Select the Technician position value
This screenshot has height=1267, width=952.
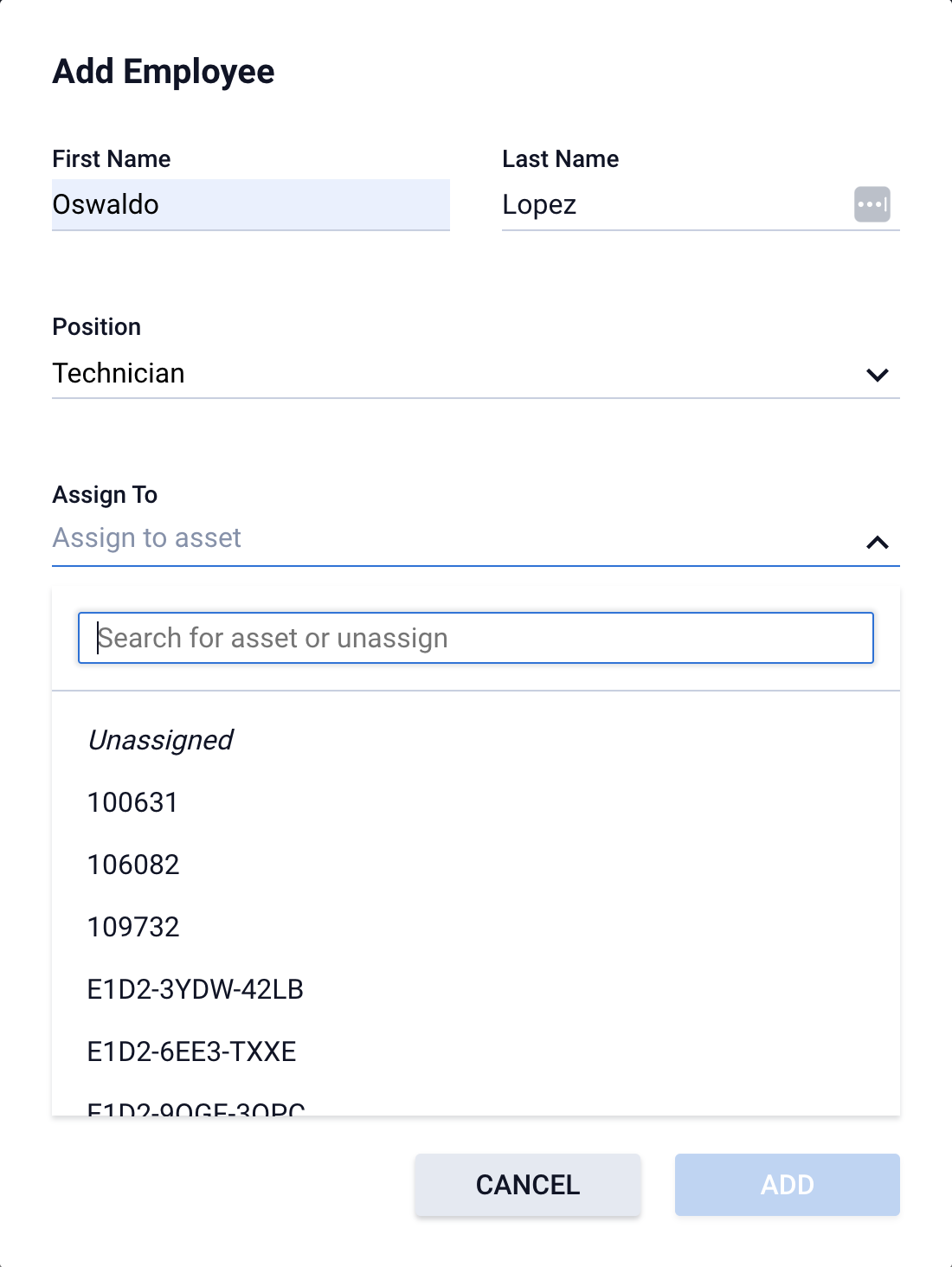pos(119,373)
